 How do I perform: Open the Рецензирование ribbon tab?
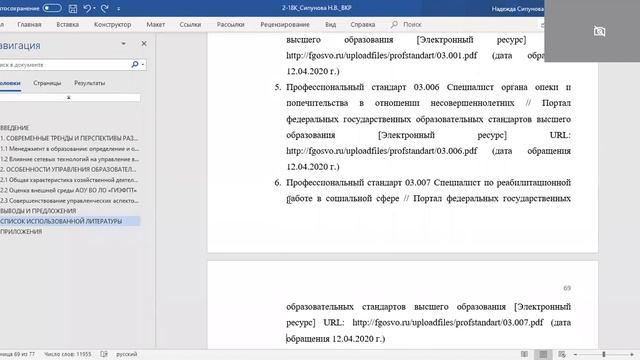[x=285, y=24]
